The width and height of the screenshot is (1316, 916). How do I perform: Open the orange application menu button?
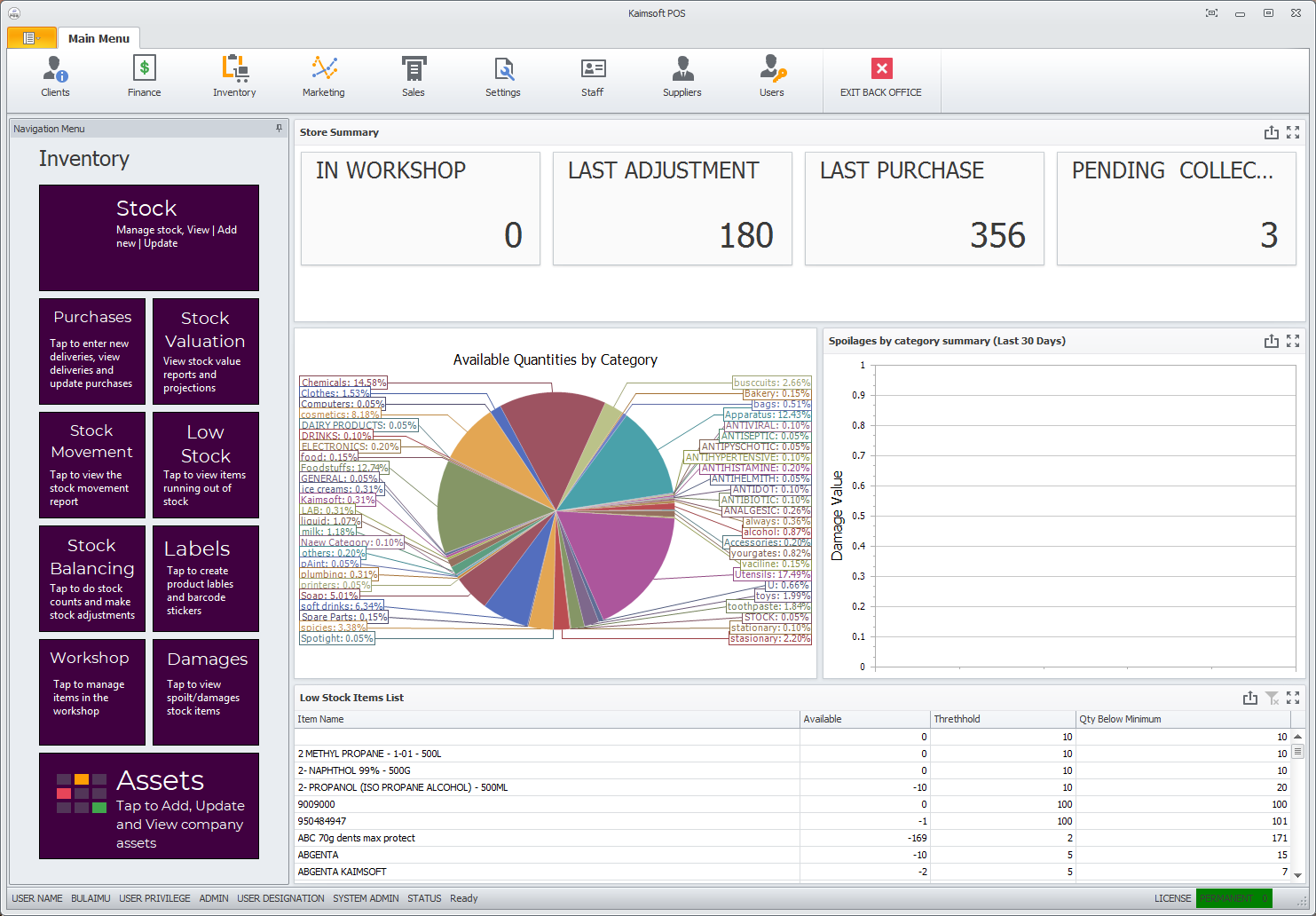pos(31,37)
